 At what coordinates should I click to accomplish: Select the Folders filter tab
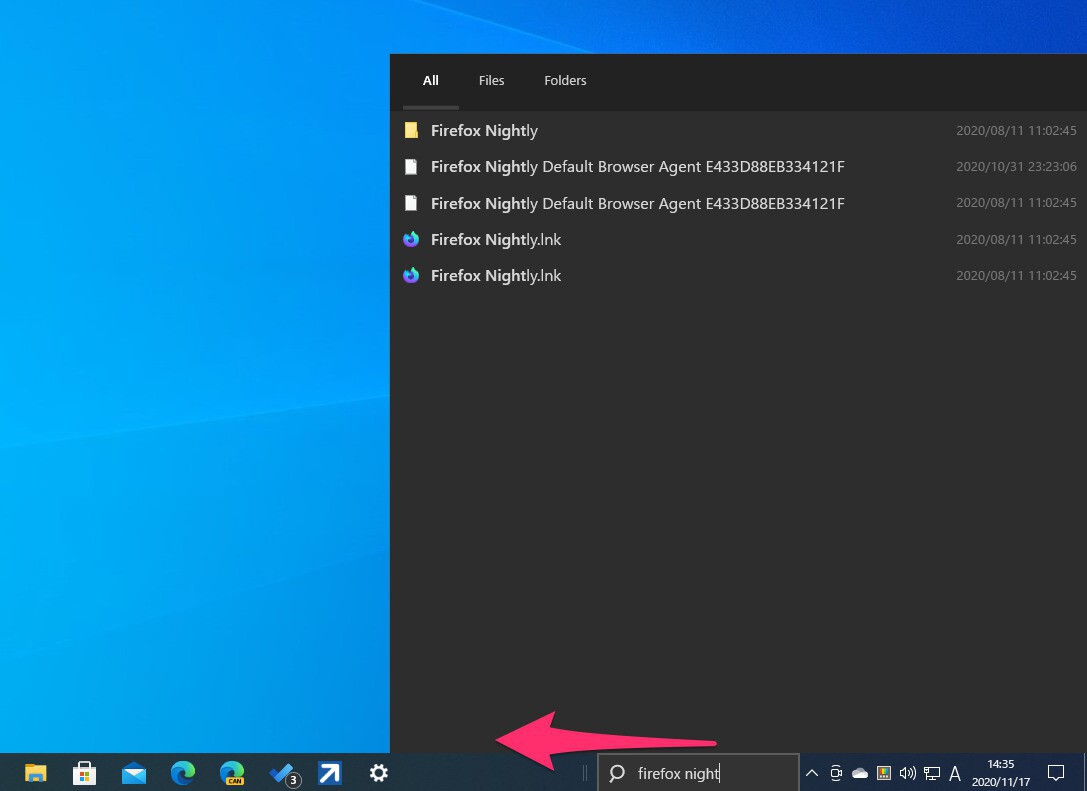pyautogui.click(x=565, y=81)
